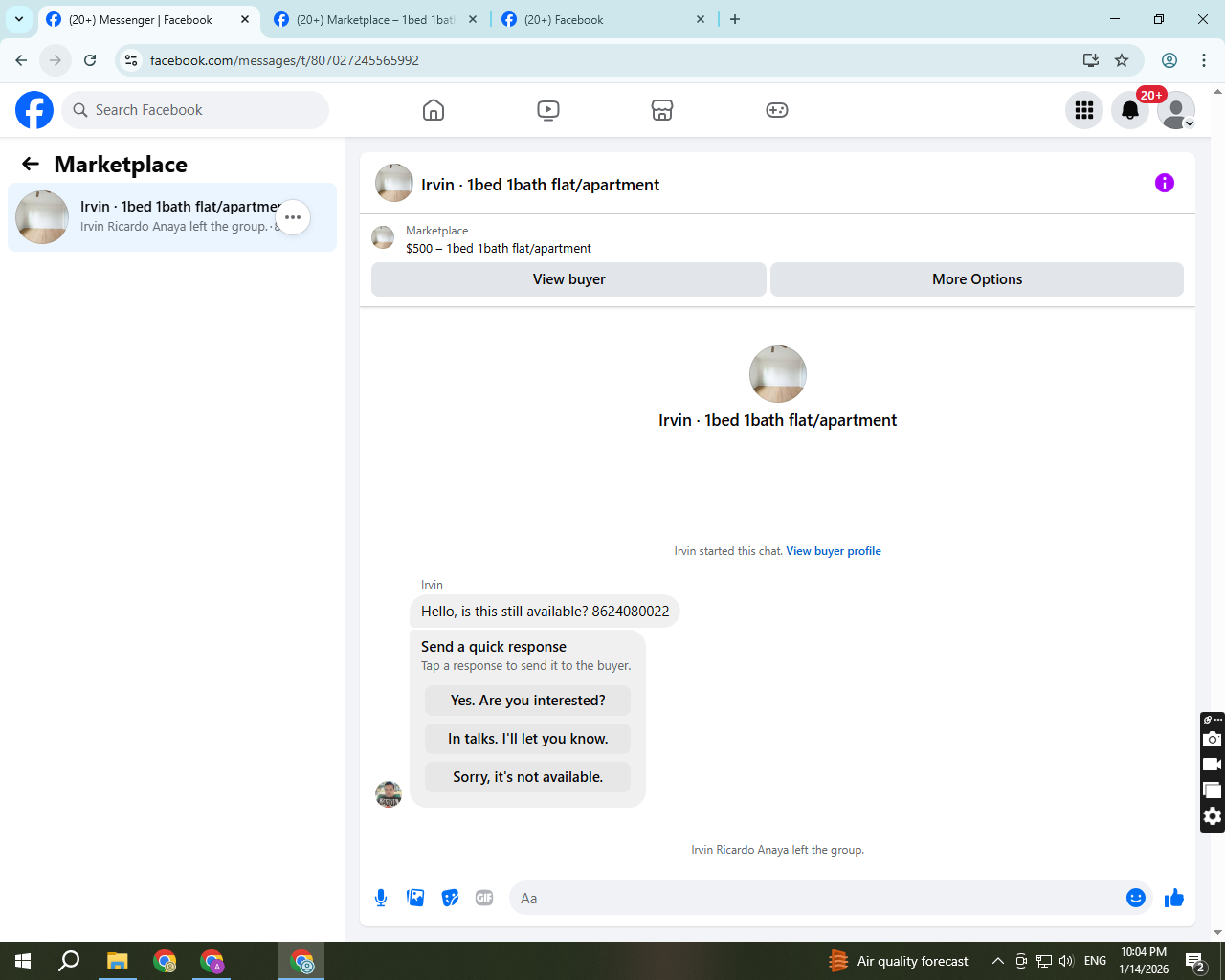The image size is (1225, 980).
Task: Open the Video tab icon
Action: coord(548,110)
